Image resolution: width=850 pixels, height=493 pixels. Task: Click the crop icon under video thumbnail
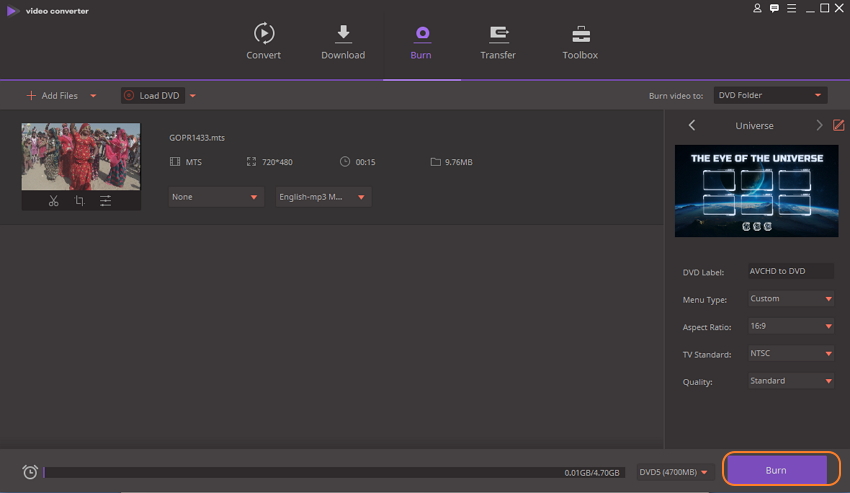[x=80, y=201]
